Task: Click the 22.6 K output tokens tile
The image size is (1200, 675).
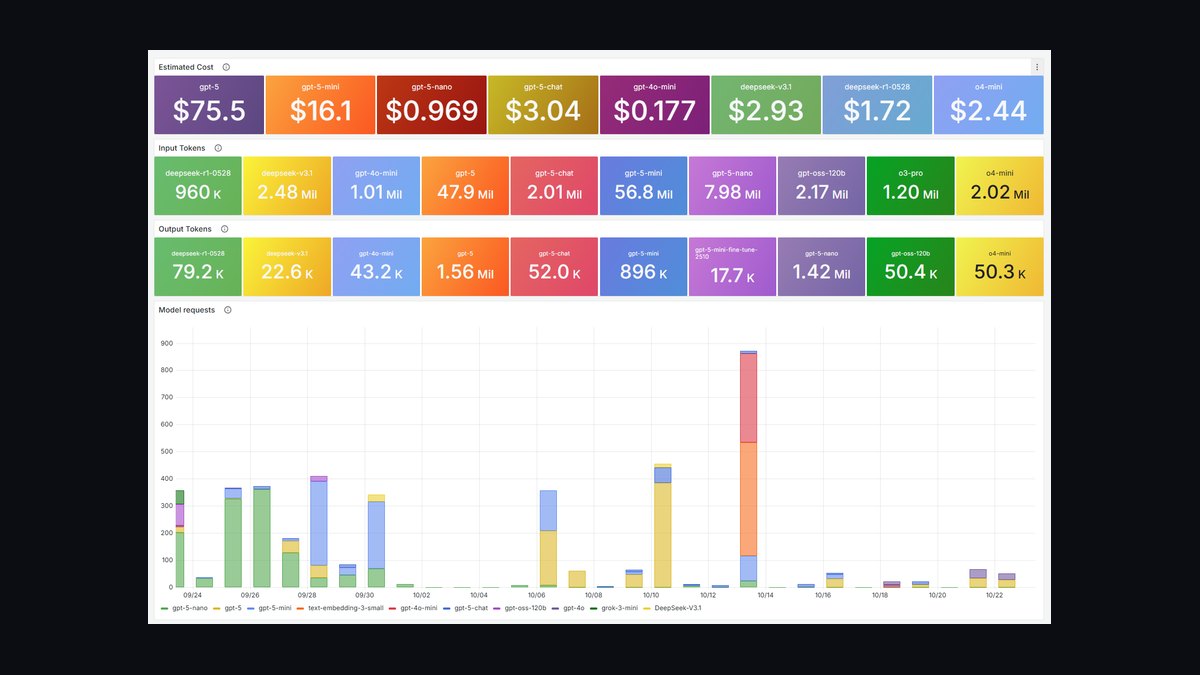Action: pos(287,267)
